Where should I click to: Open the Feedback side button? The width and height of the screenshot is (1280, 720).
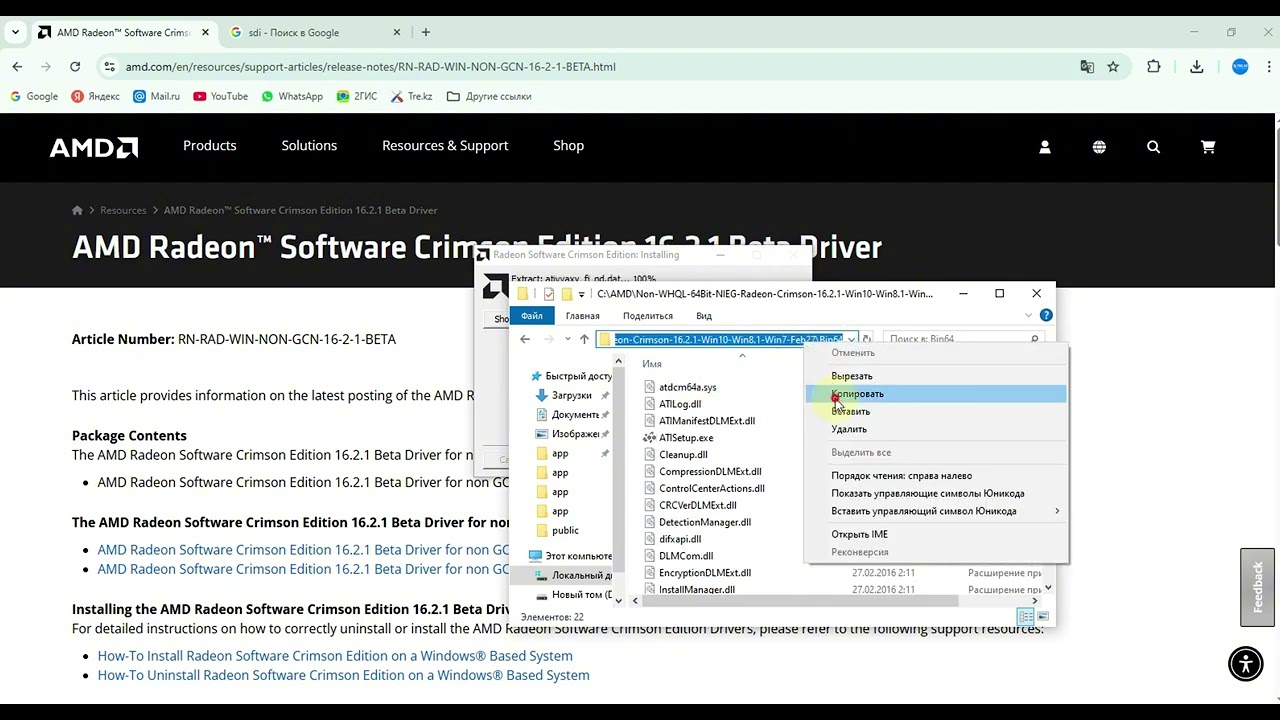click(x=1258, y=587)
